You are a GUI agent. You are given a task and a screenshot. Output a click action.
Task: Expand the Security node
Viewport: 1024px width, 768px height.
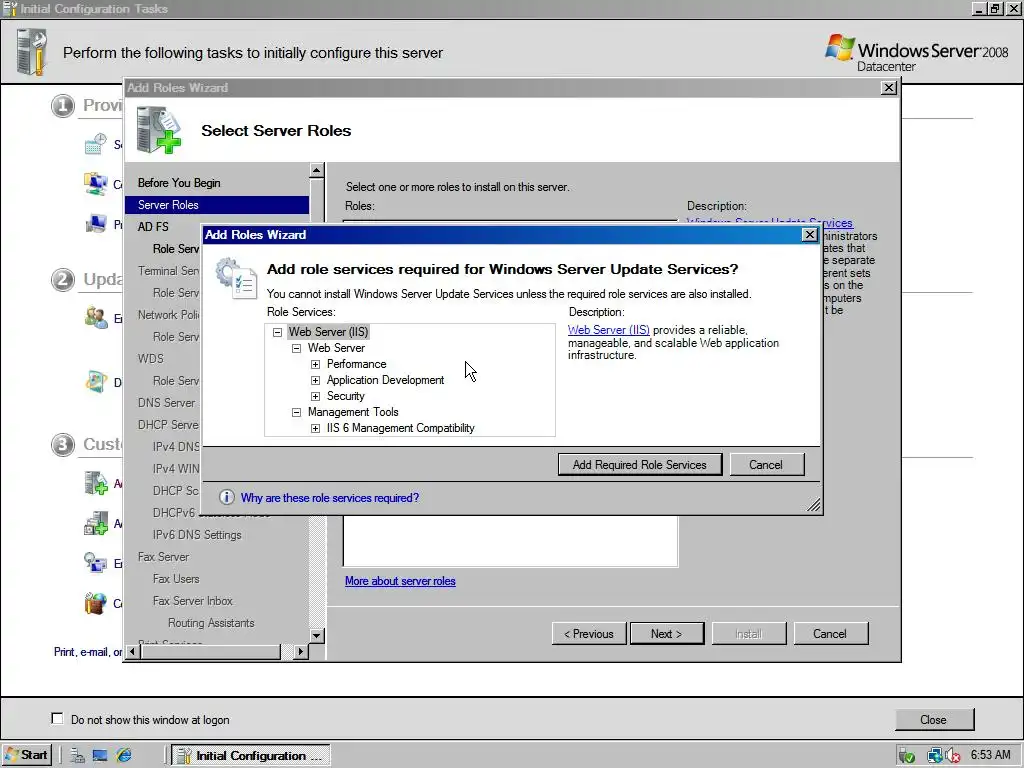pyautogui.click(x=315, y=396)
